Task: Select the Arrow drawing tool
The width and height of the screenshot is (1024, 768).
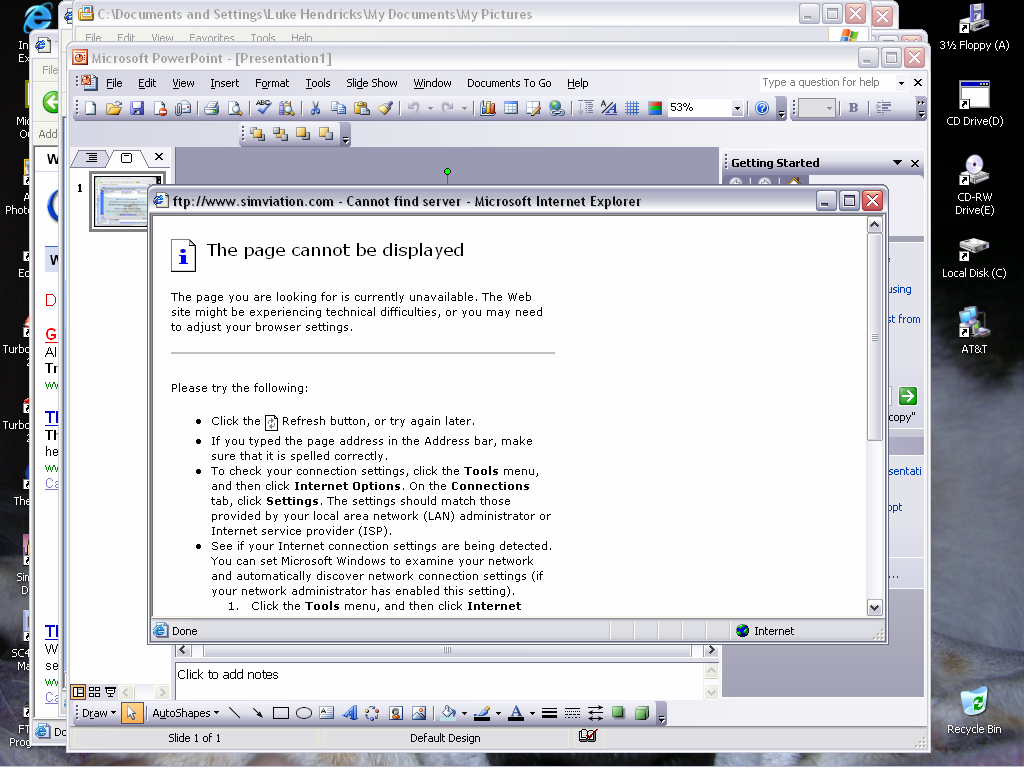Action: (257, 713)
